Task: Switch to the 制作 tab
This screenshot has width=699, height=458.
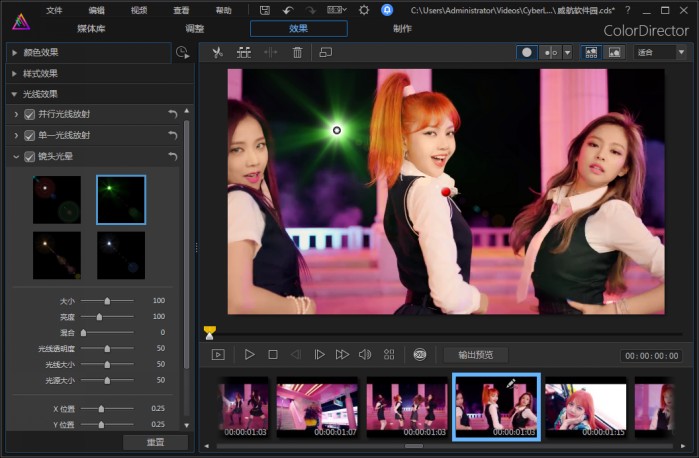Action: pyautogui.click(x=402, y=29)
